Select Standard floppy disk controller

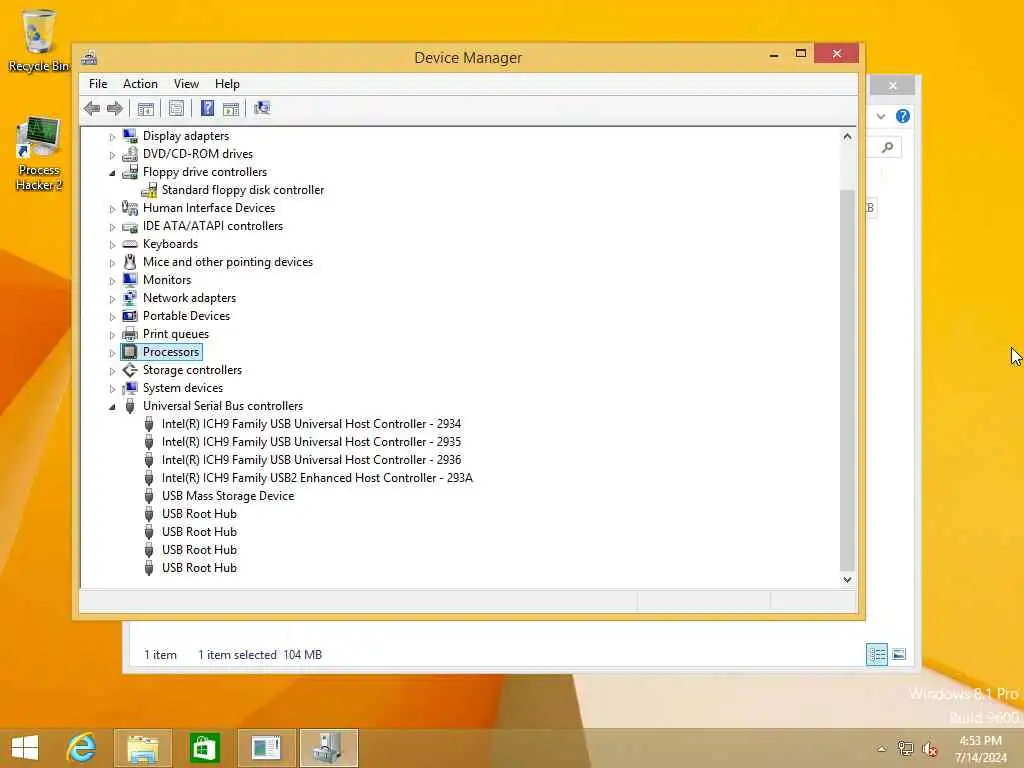[243, 190]
